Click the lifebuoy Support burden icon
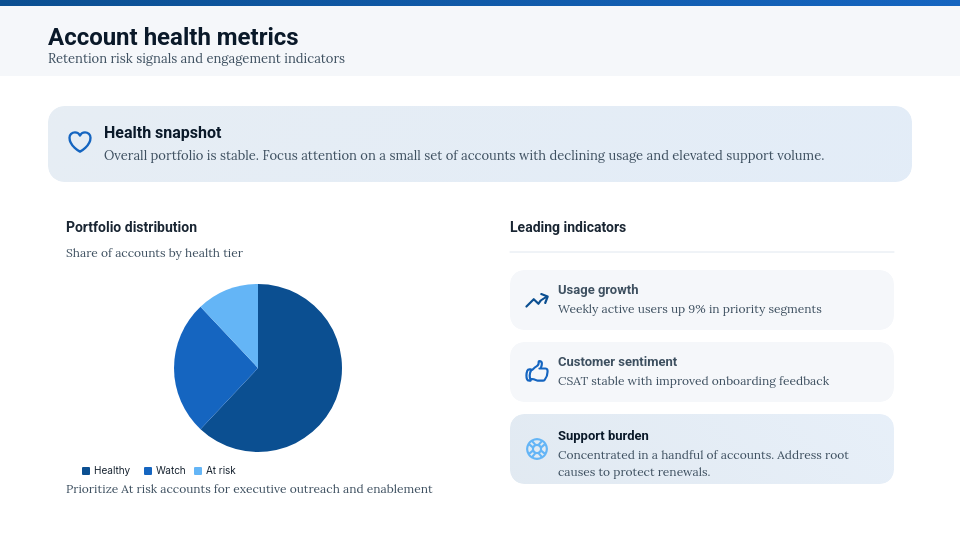Viewport: 960px width, 540px height. tap(537, 449)
